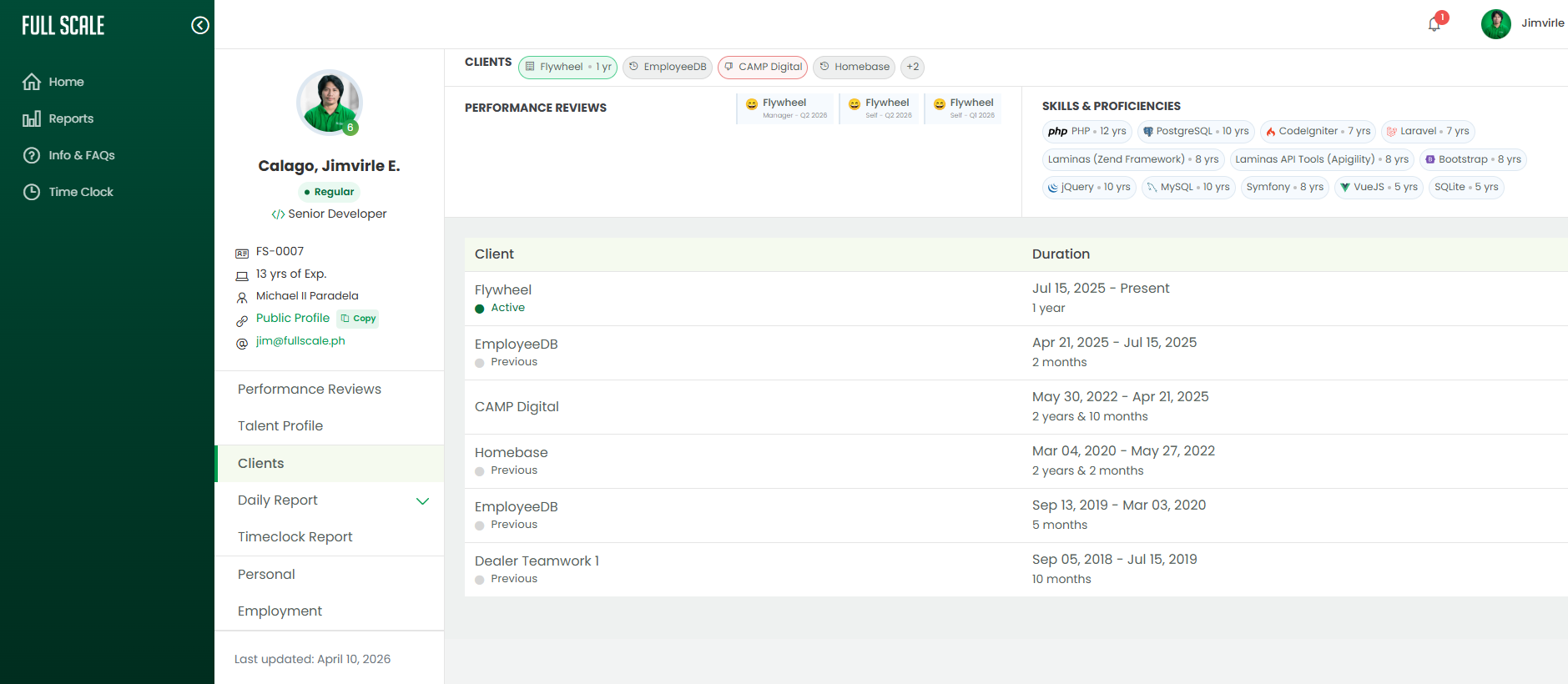Screen dimensions: 1568x684
Task: Open the Jimvirle account menu
Action: [1542, 23]
